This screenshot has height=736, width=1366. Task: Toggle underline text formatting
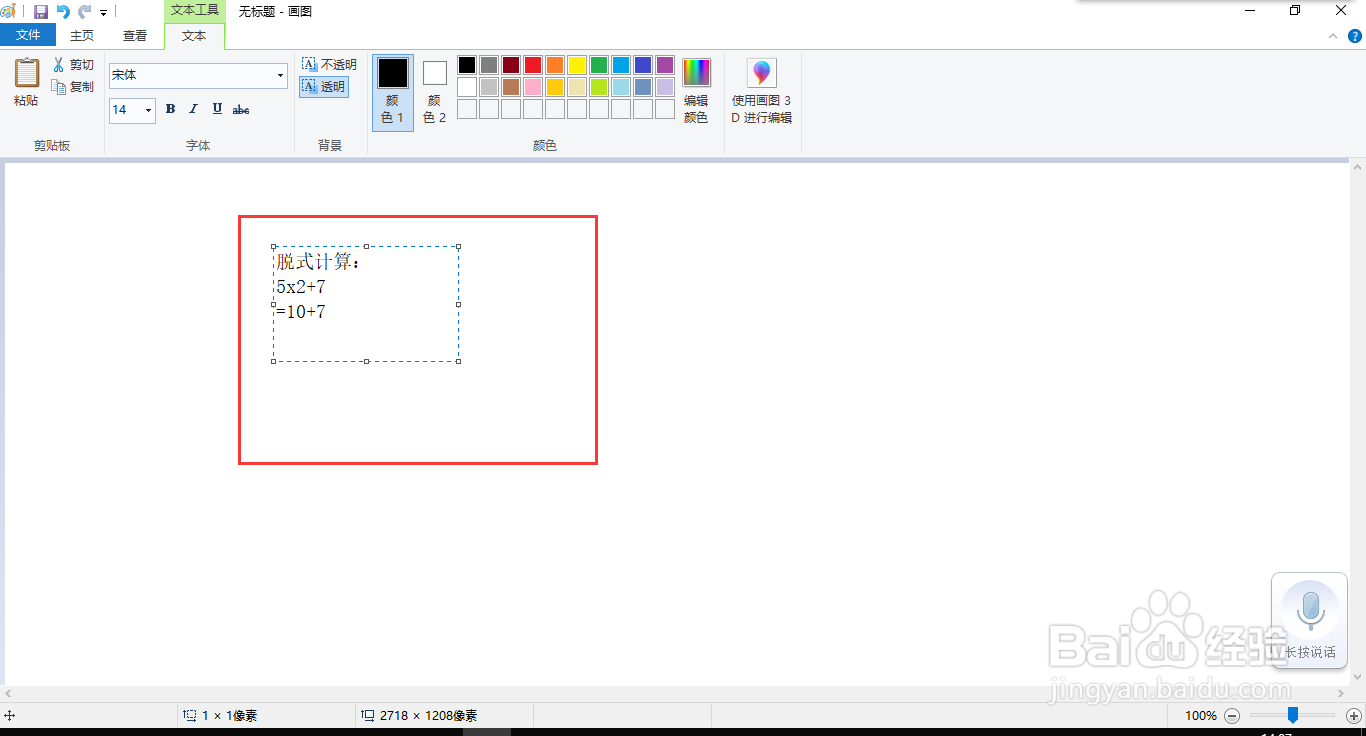click(217, 109)
